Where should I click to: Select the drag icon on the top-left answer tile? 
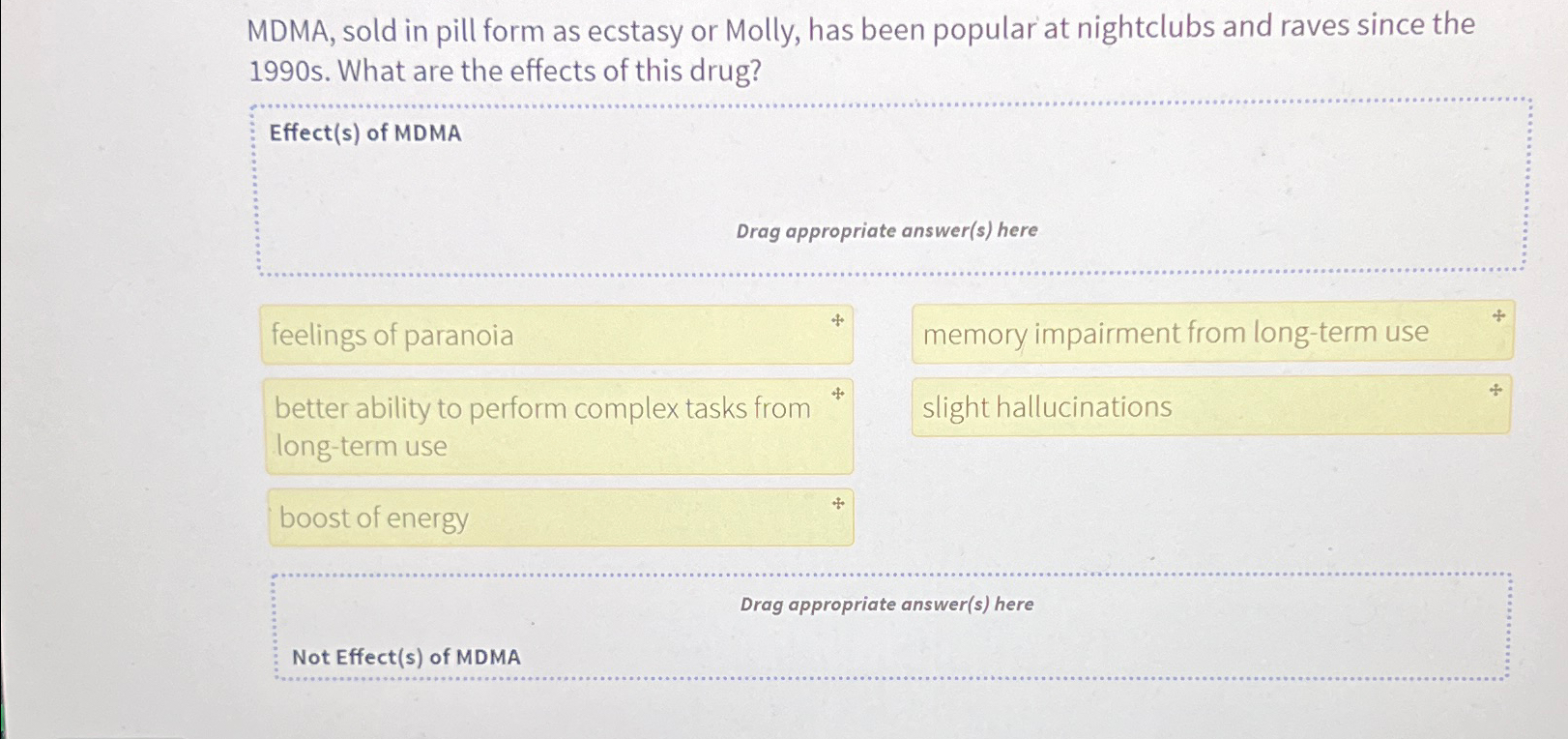tap(837, 320)
